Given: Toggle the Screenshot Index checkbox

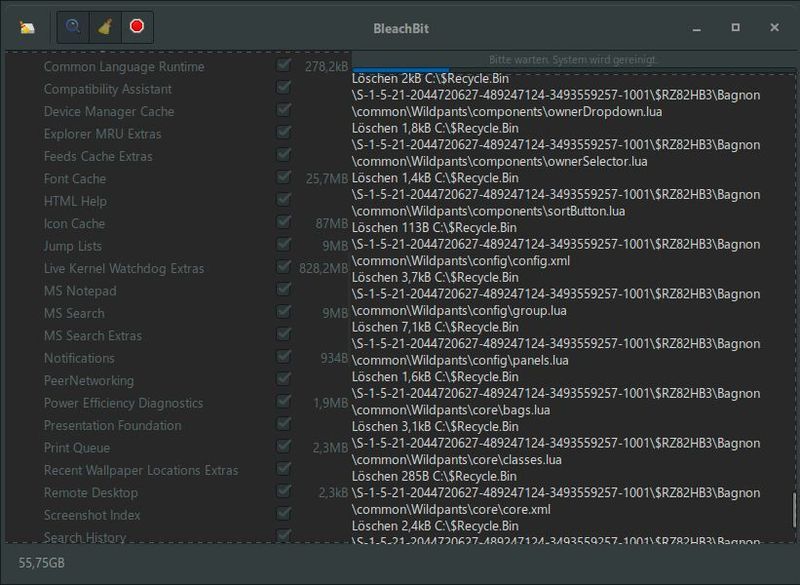Looking at the screenshot, I should (284, 514).
